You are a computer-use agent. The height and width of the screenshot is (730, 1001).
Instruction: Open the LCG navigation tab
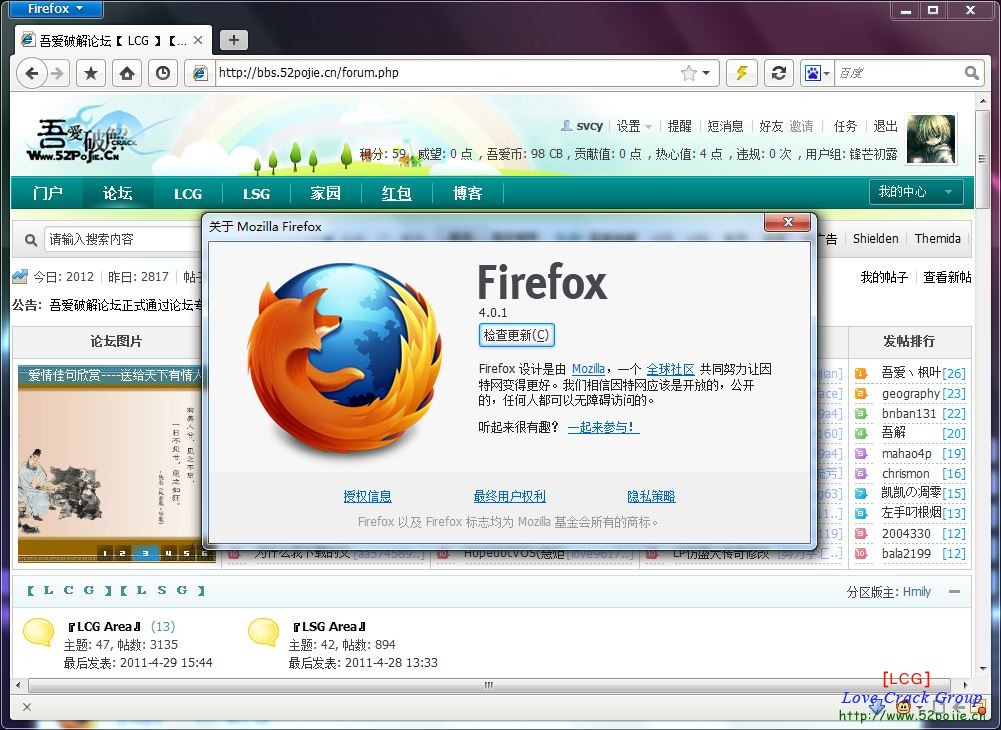pos(188,194)
